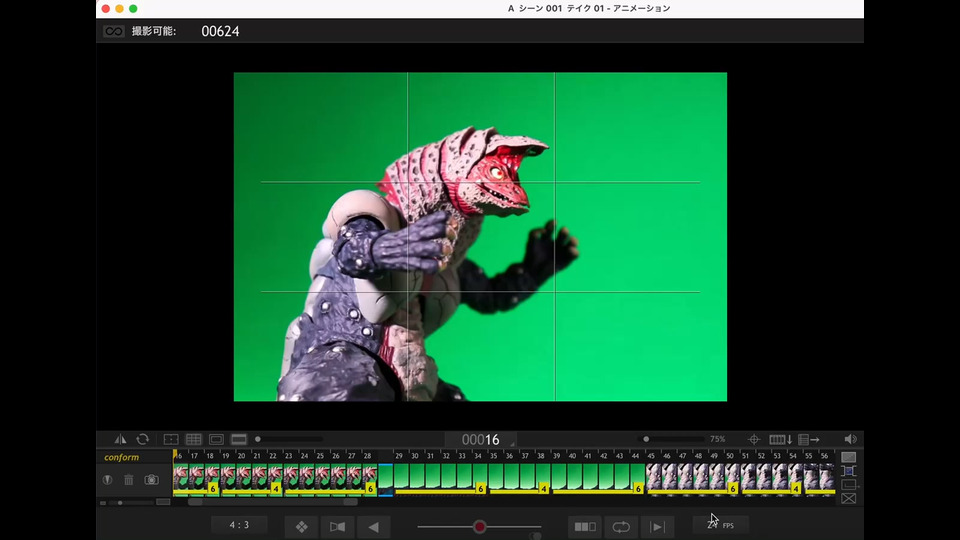The width and height of the screenshot is (960, 540).
Task: Toggle the grid overlay icon
Action: [x=193, y=439]
